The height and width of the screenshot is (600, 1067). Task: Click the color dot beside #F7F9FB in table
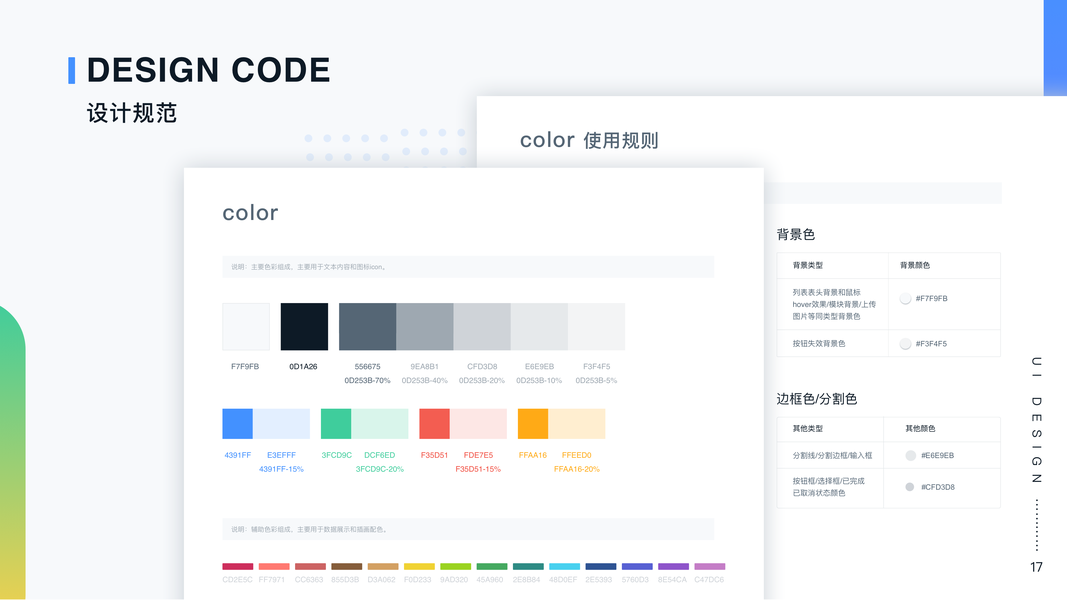tap(905, 299)
